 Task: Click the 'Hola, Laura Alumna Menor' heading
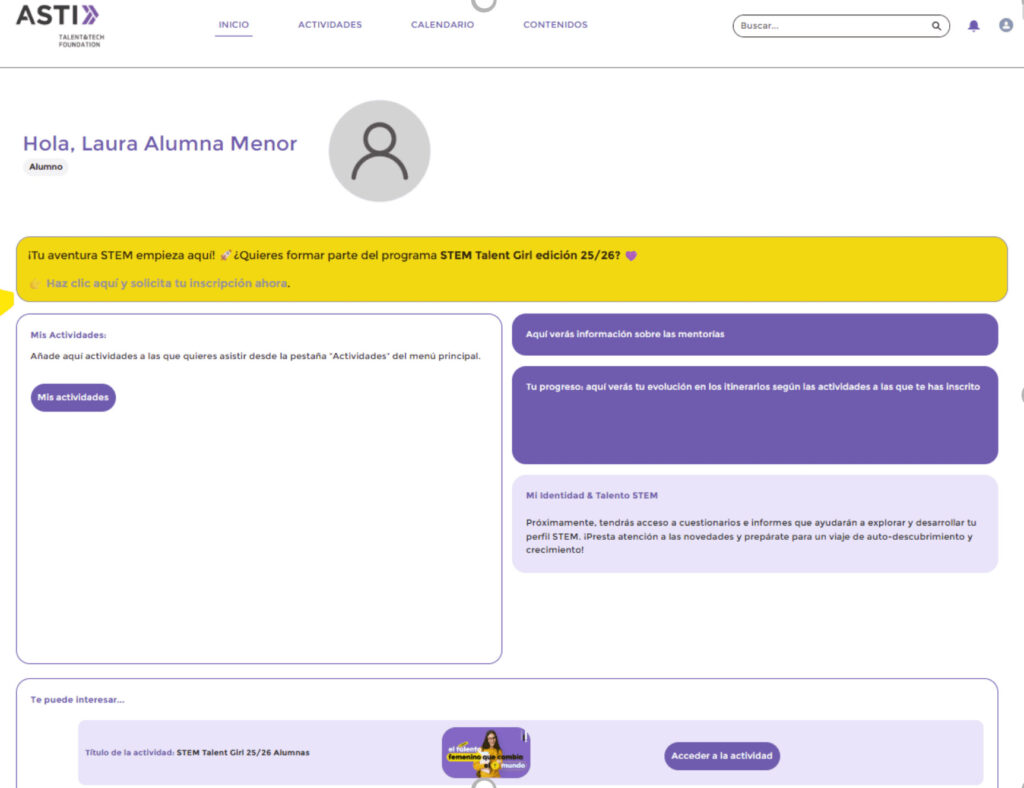[160, 144]
